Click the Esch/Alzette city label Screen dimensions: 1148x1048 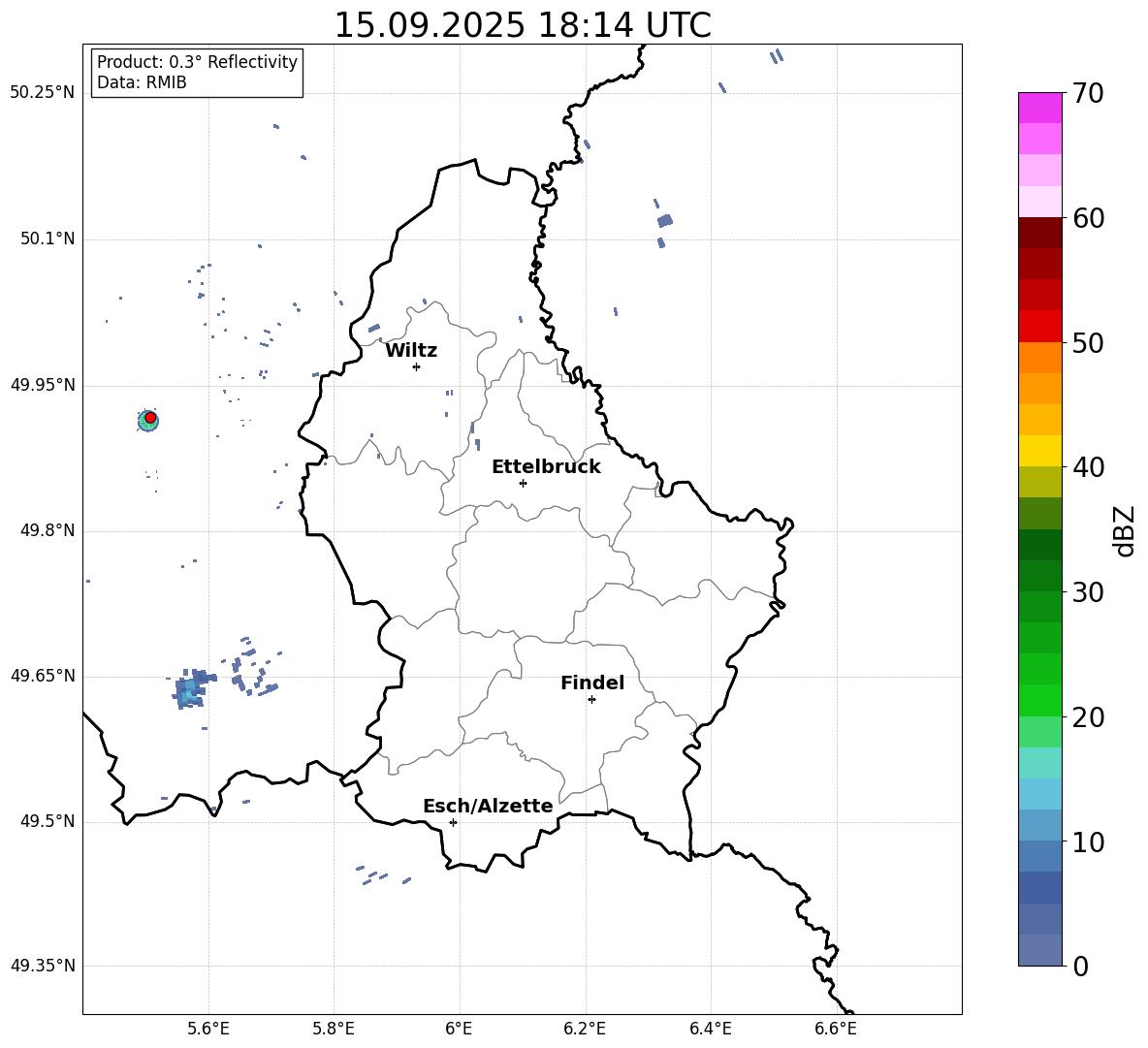488,806
